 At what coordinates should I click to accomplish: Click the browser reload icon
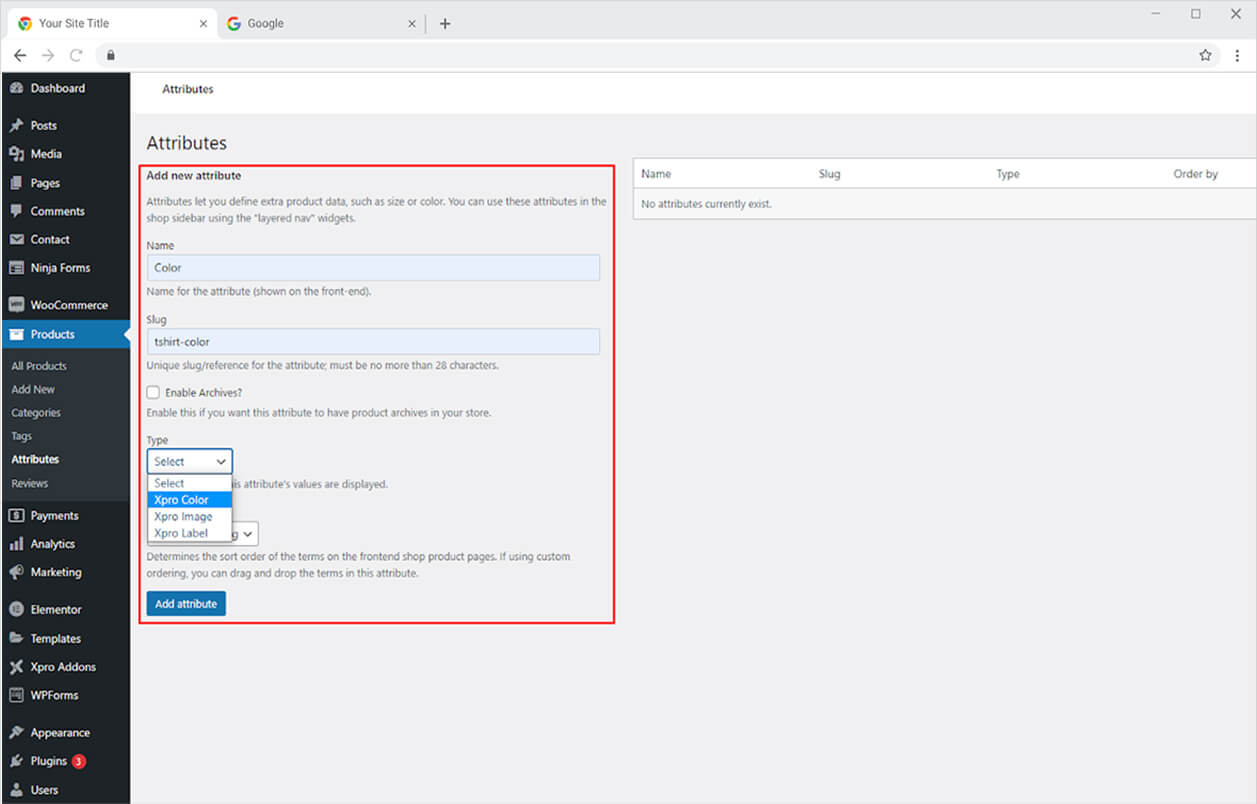[76, 55]
